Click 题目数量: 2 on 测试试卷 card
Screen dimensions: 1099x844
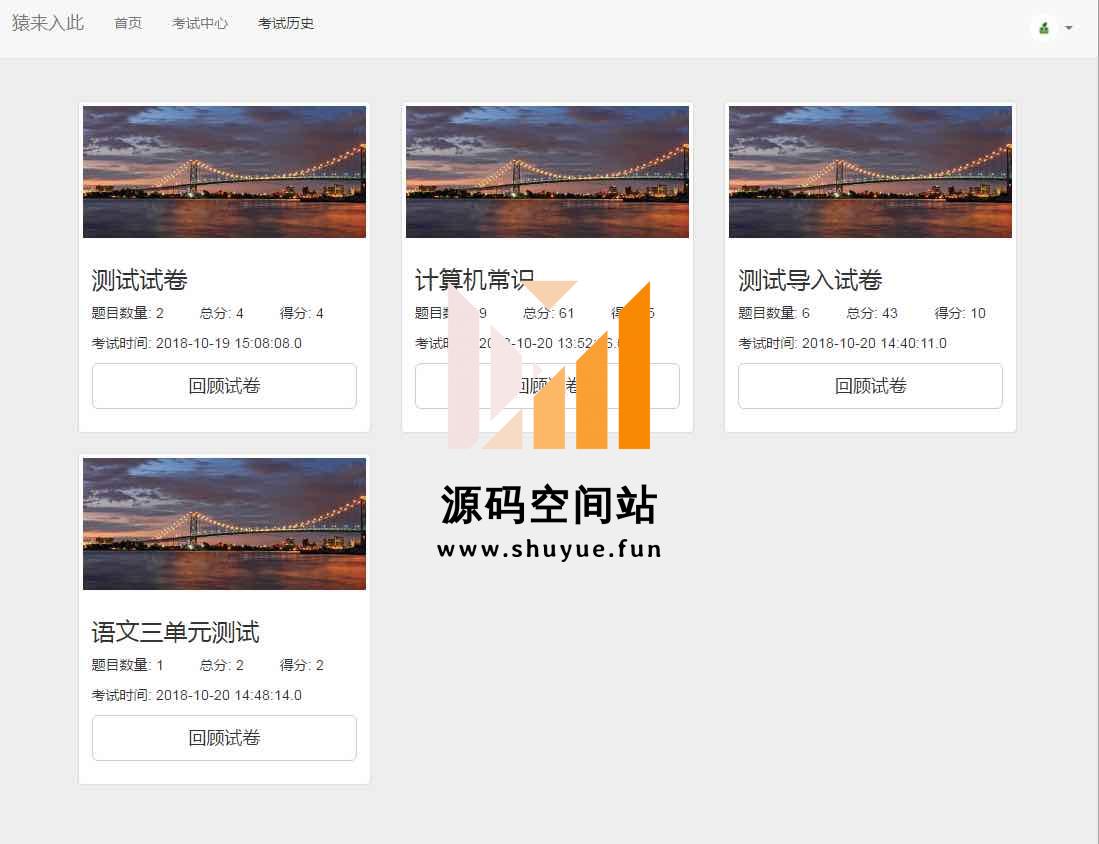127,313
